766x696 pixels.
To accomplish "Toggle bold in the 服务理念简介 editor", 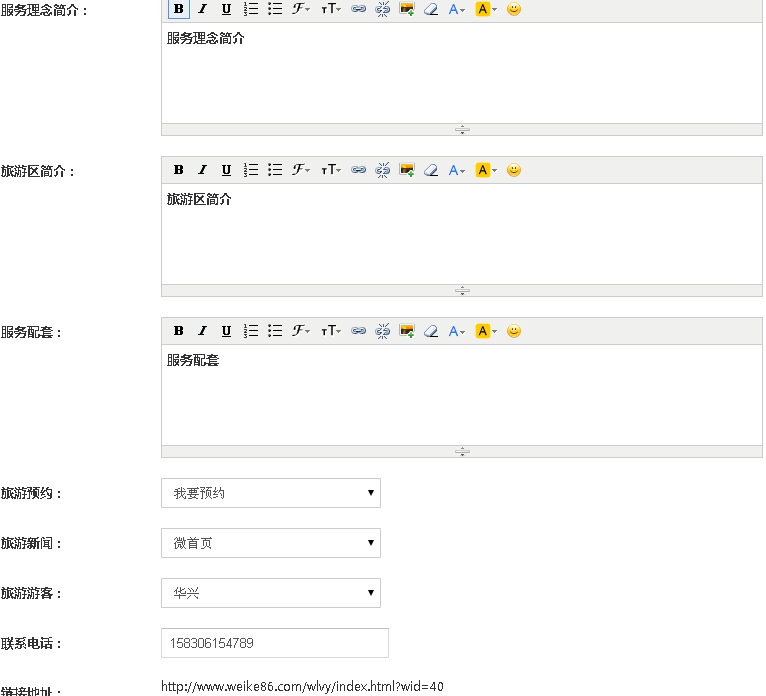I will tap(178, 9).
